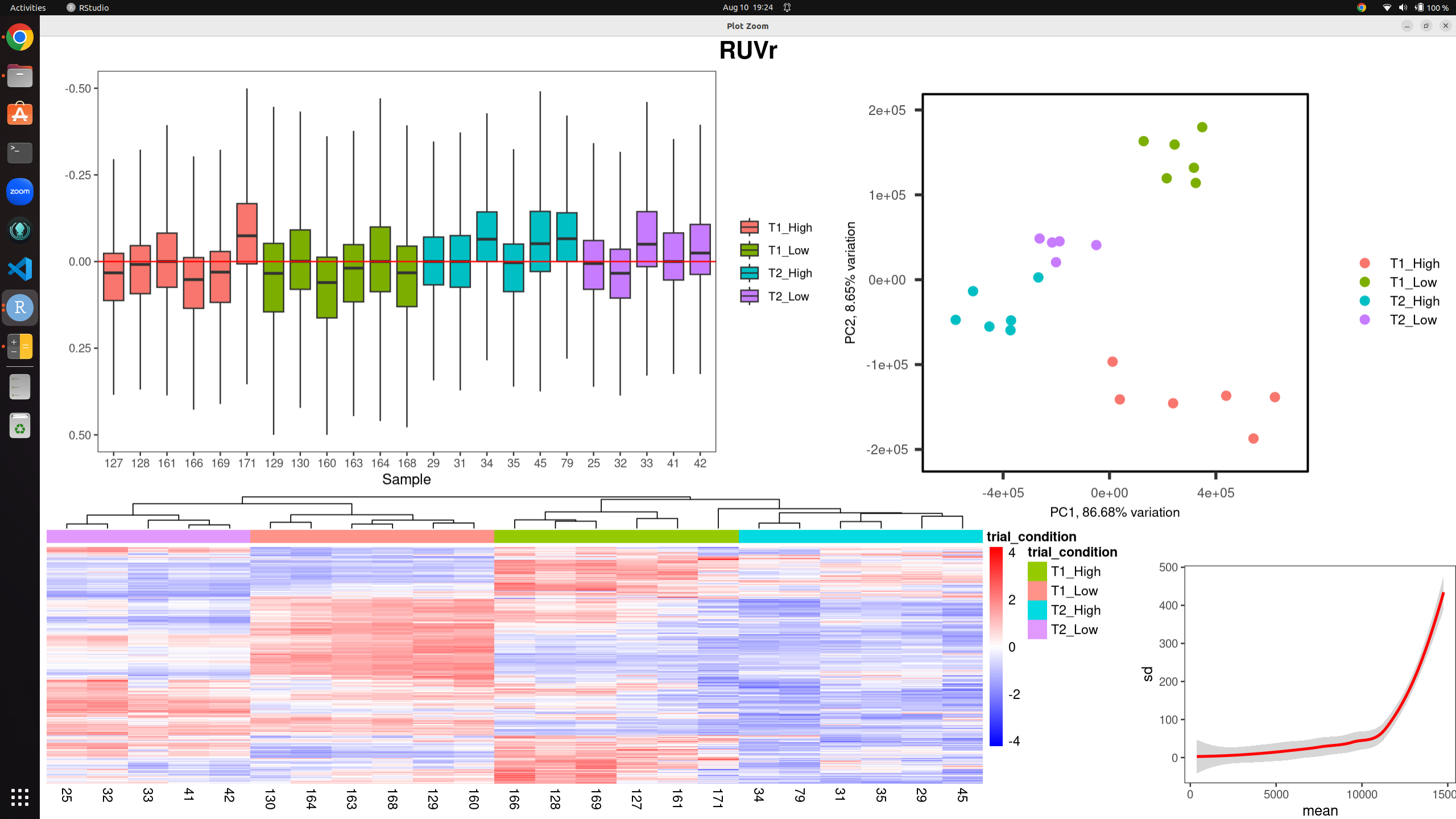Launch the Zoom app icon

[x=20, y=191]
